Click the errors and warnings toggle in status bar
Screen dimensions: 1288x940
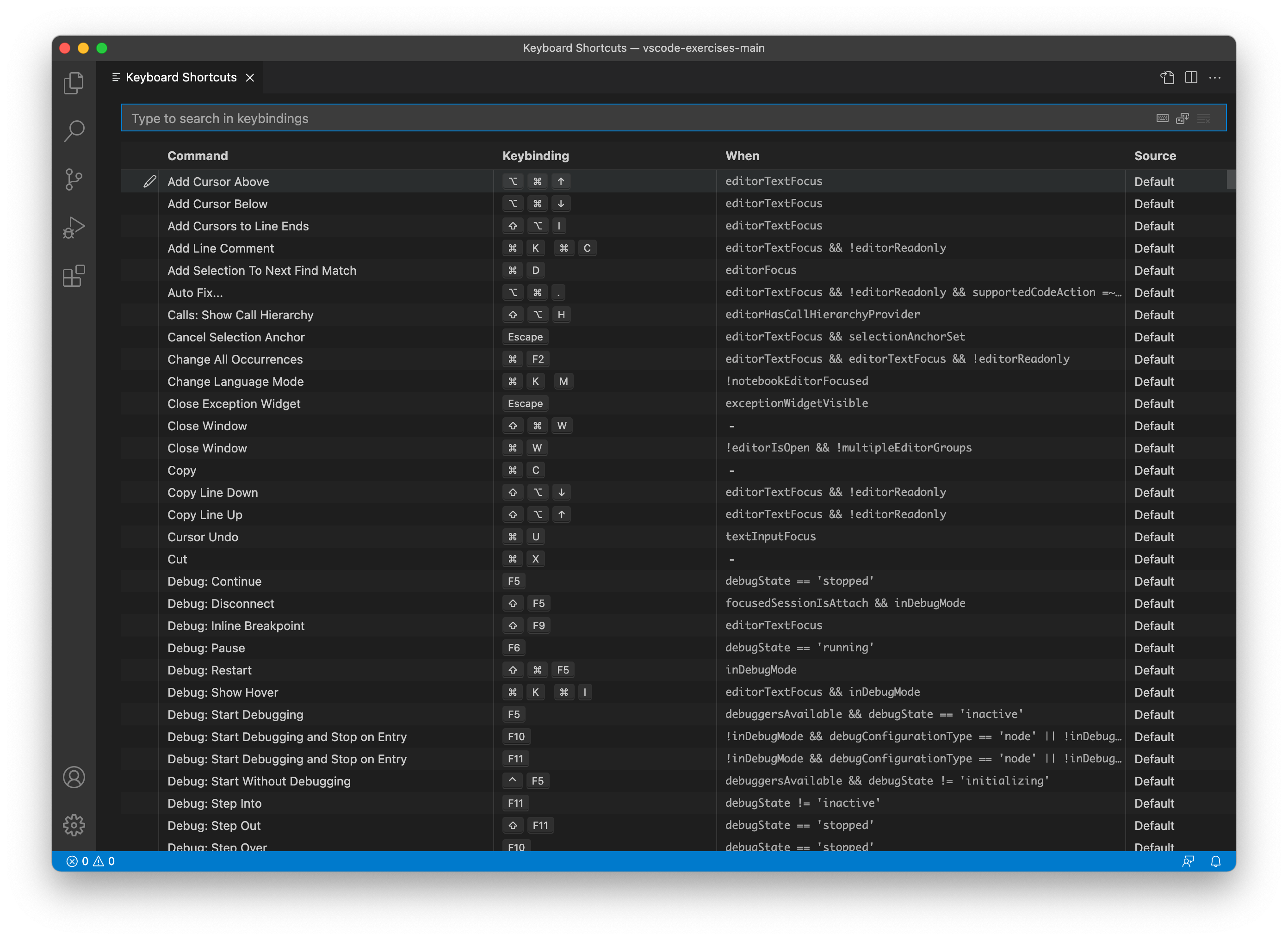91,861
